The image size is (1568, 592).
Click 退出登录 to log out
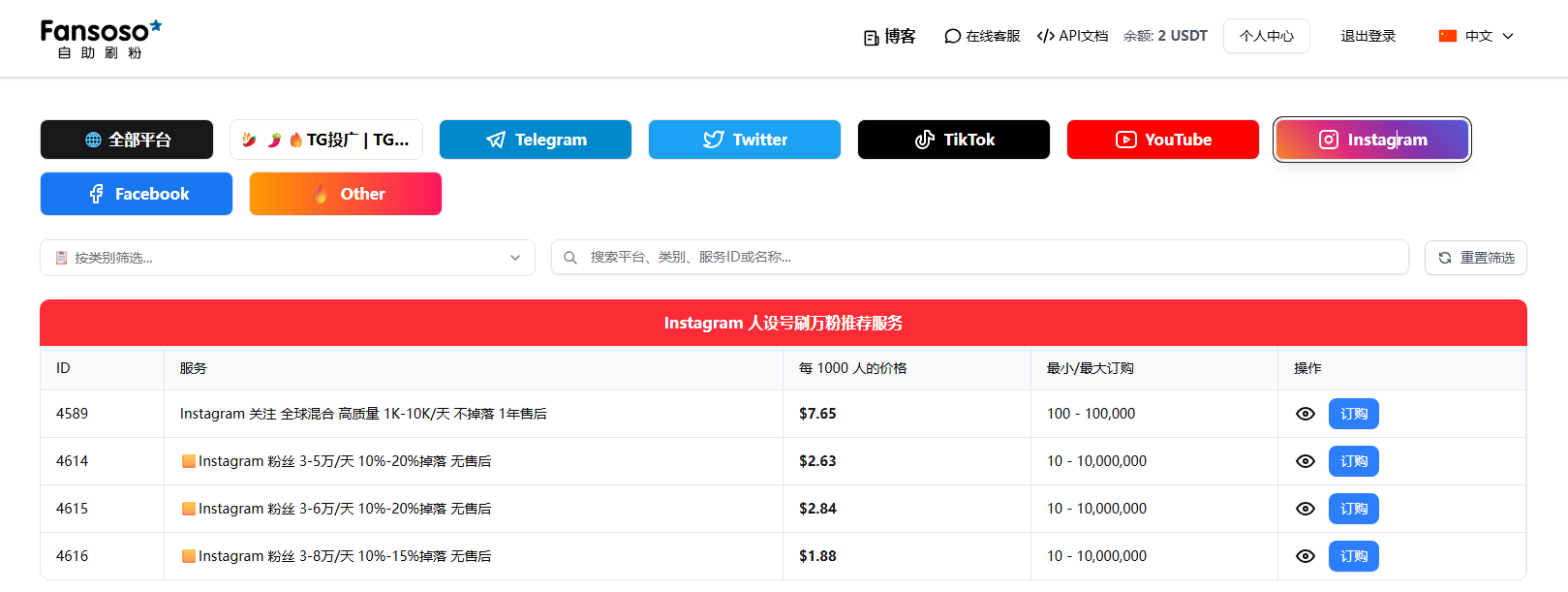coord(1368,36)
